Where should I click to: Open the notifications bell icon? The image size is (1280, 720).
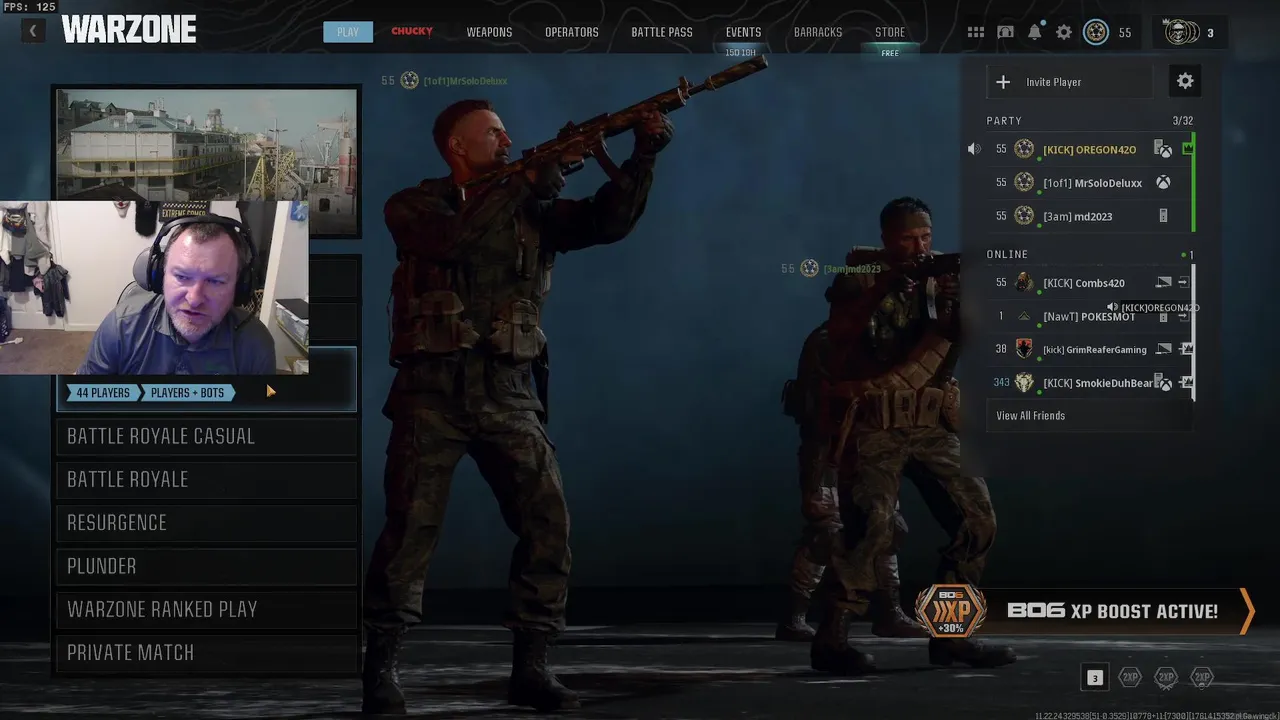pyautogui.click(x=1035, y=32)
